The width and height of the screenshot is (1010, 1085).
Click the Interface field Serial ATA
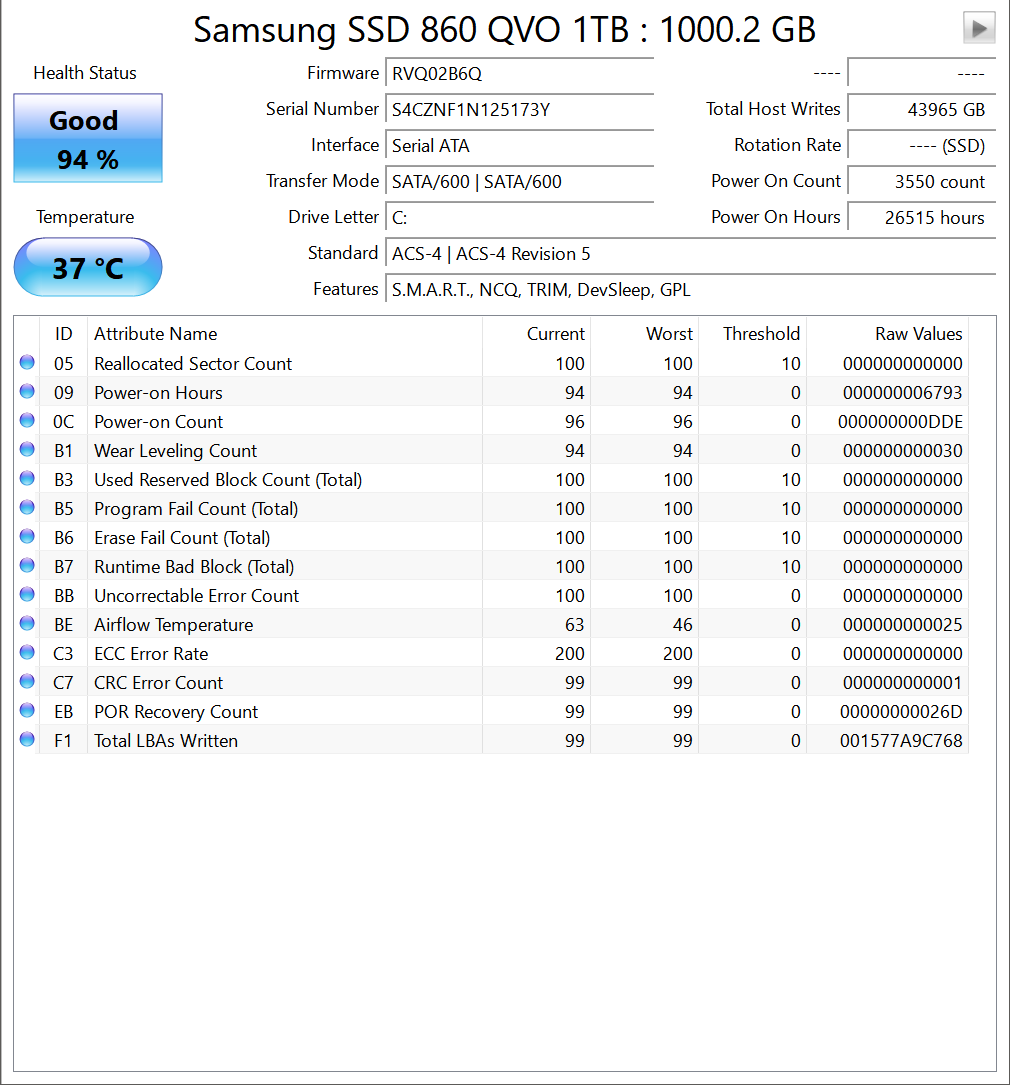click(520, 145)
